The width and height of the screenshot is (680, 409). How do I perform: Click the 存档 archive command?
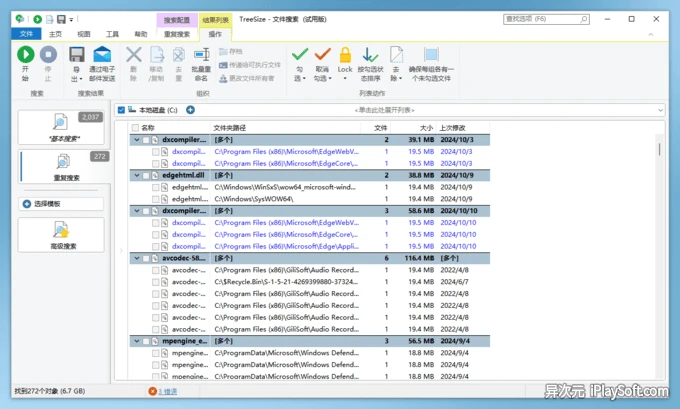[231, 52]
